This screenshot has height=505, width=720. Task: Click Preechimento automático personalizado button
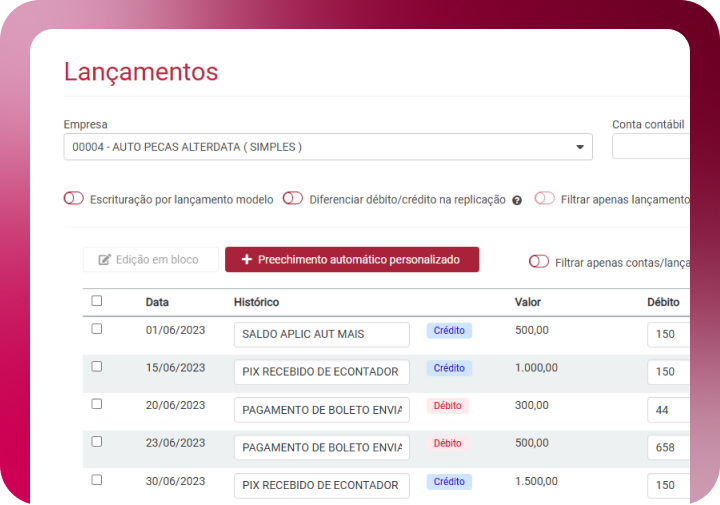(x=352, y=259)
